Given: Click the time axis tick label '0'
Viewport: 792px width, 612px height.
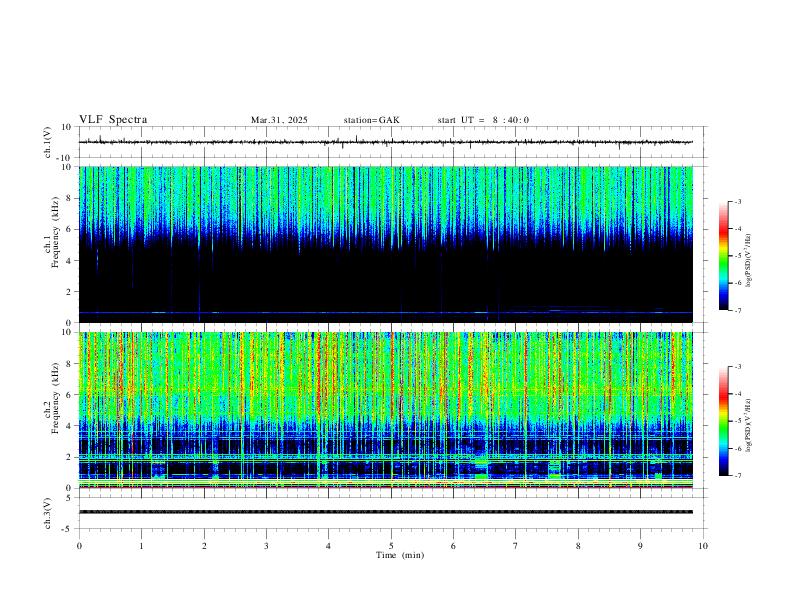Looking at the screenshot, I should [x=79, y=546].
